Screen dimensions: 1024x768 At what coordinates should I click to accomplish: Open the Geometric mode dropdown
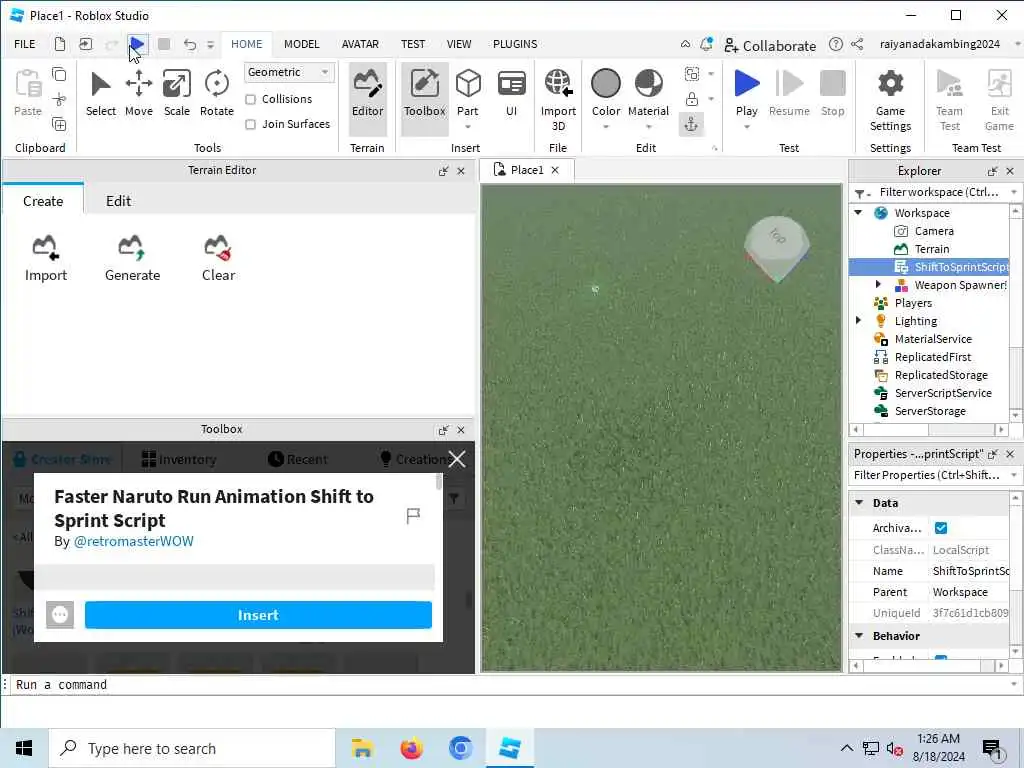click(x=289, y=72)
